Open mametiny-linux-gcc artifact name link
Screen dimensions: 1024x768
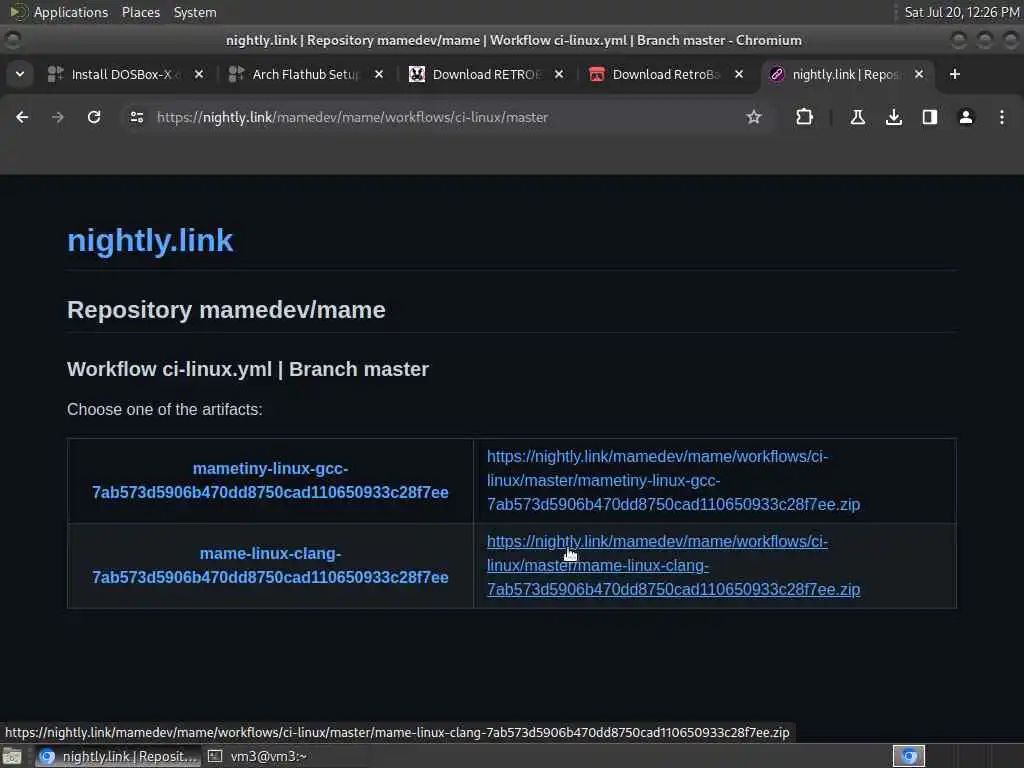coord(270,481)
